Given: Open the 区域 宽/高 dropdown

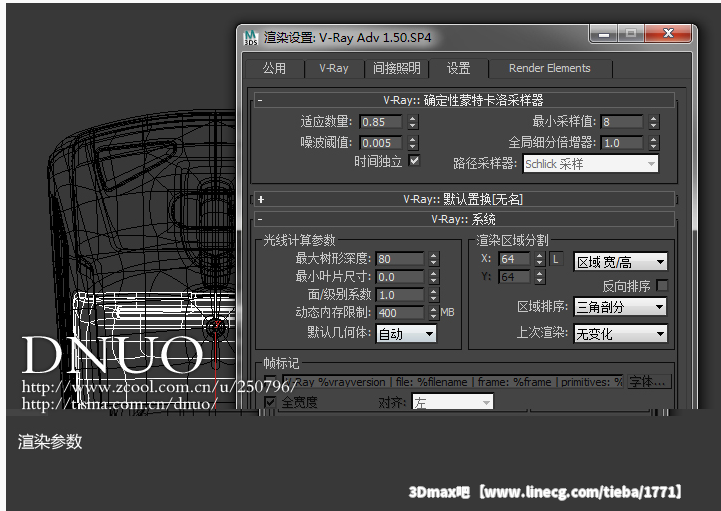Looking at the screenshot, I should pyautogui.click(x=620, y=262).
